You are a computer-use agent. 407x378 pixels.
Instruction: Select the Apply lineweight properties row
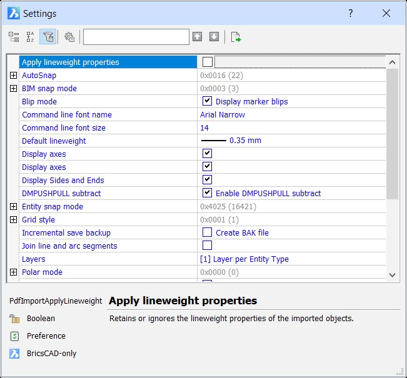(108, 62)
